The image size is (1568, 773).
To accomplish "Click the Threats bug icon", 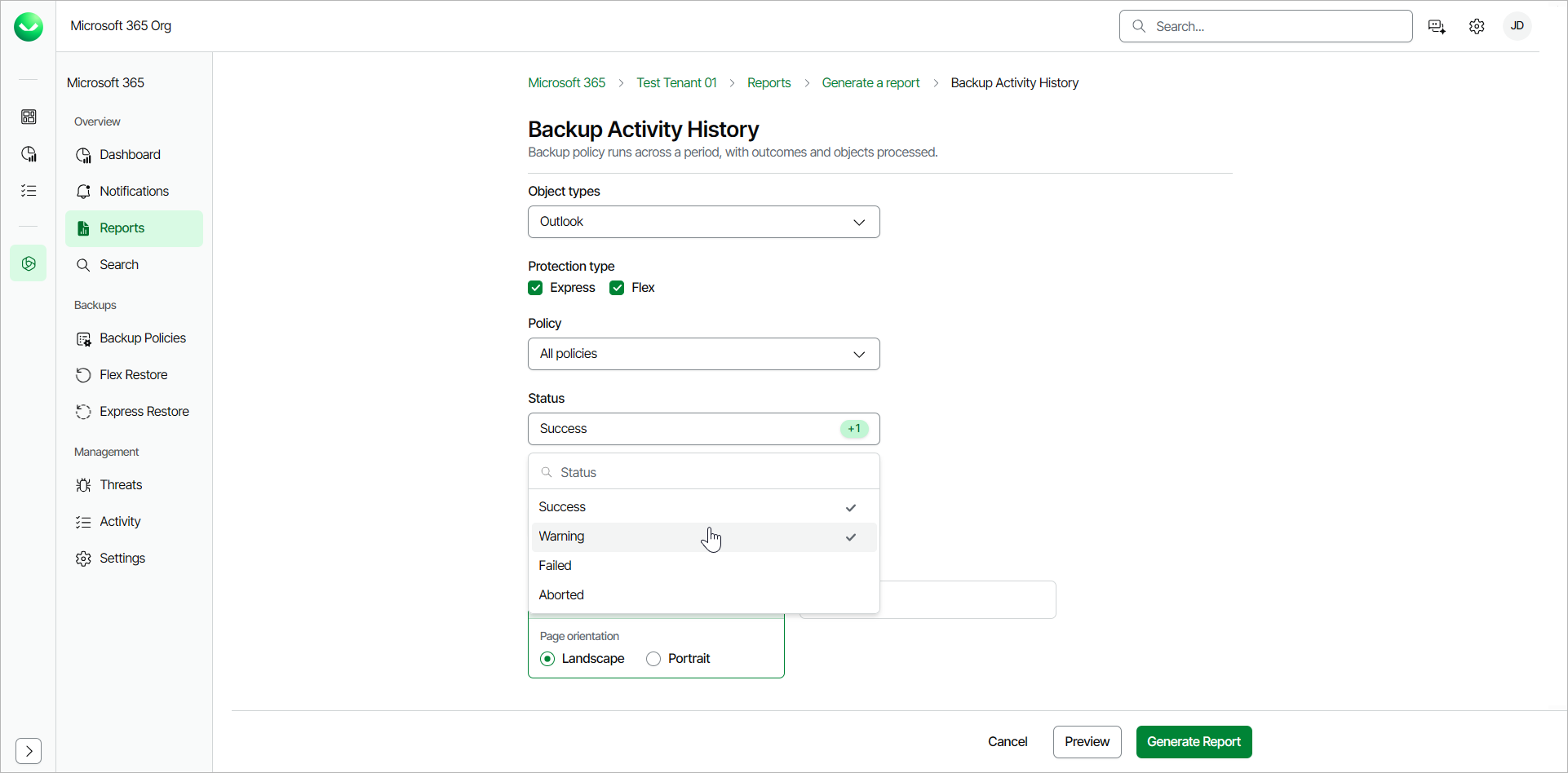I will pos(83,485).
